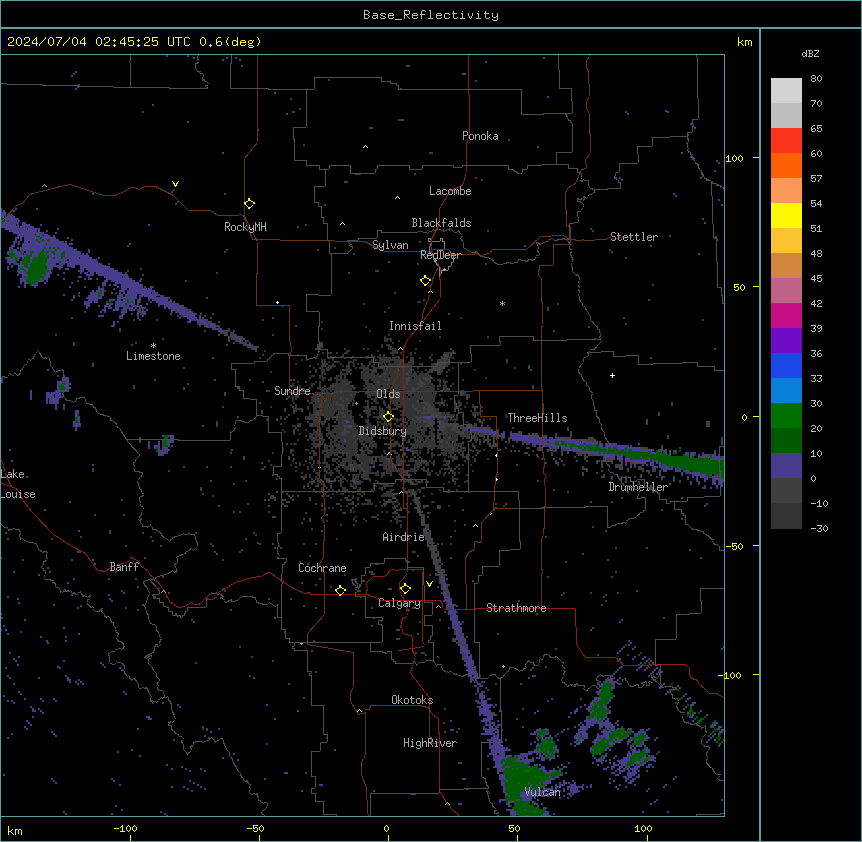Click the Banff town label
862x842 pixels.
coord(124,567)
